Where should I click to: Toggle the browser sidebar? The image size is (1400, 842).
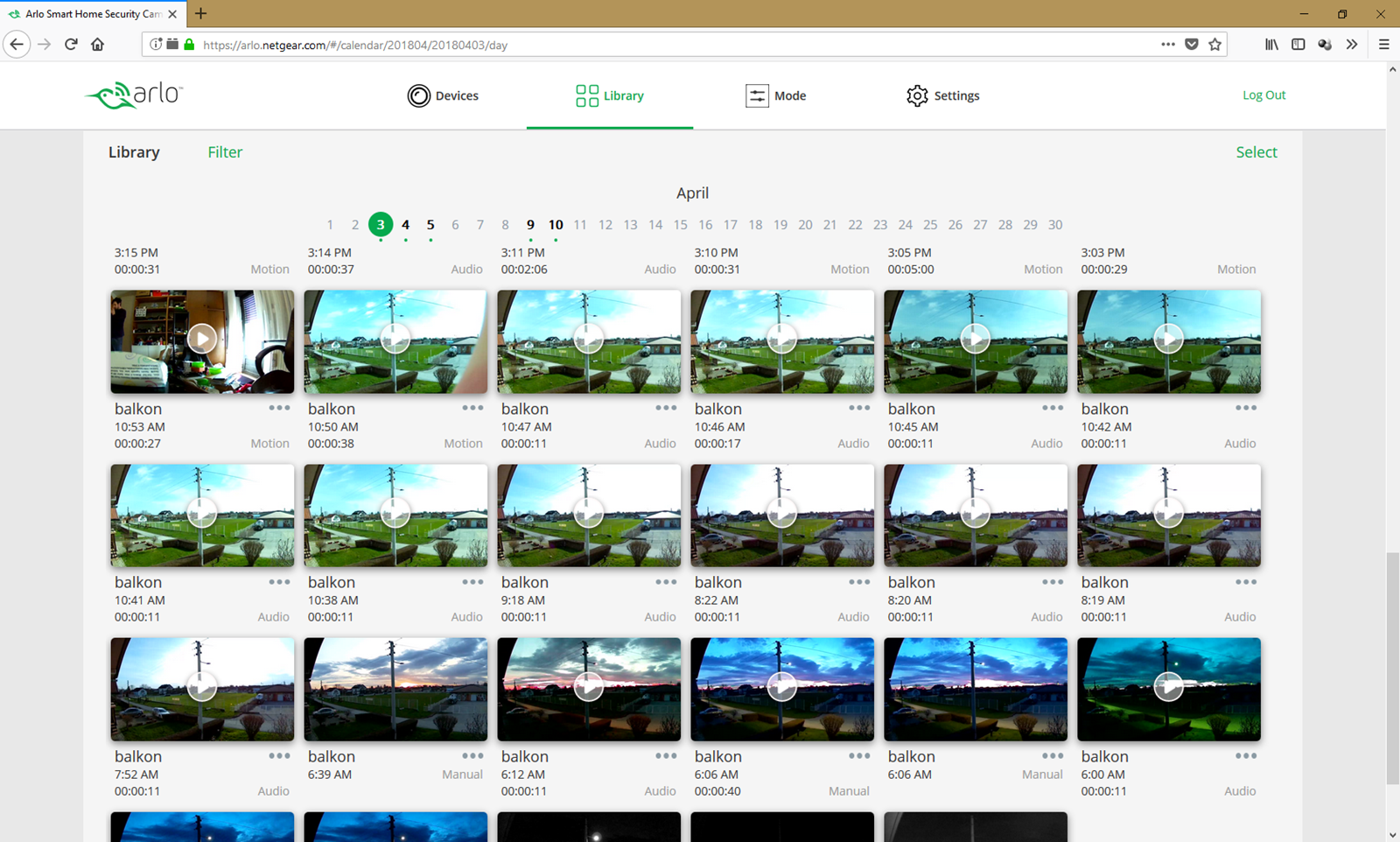click(x=1298, y=45)
